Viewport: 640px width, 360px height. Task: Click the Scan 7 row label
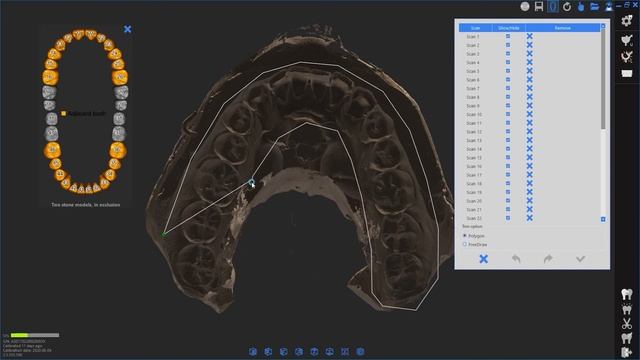[x=473, y=89]
